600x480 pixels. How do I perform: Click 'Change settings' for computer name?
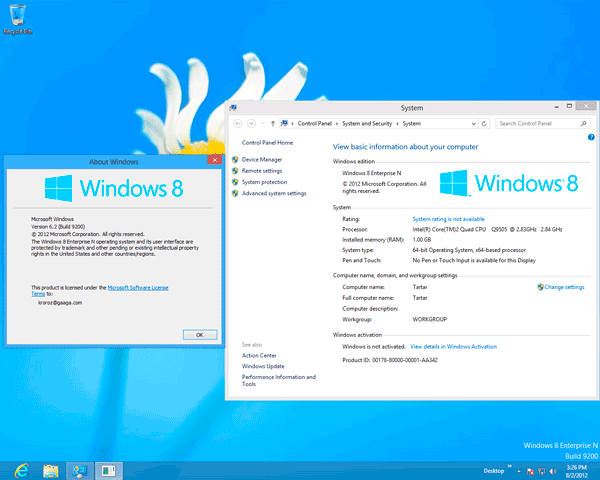click(x=564, y=287)
